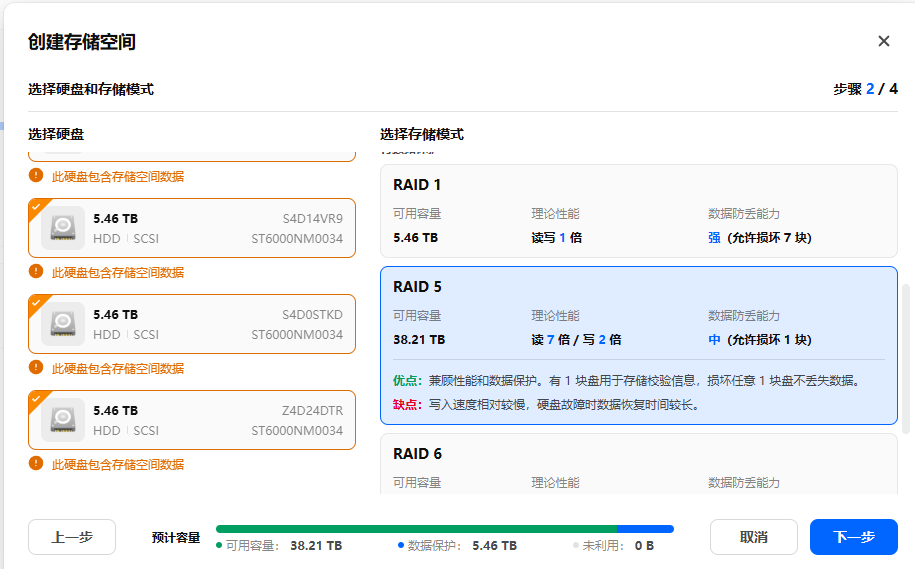This screenshot has width=915, height=569.
Task: Click the hard drive icon for disk Z4D24DTR
Action: coord(63,419)
